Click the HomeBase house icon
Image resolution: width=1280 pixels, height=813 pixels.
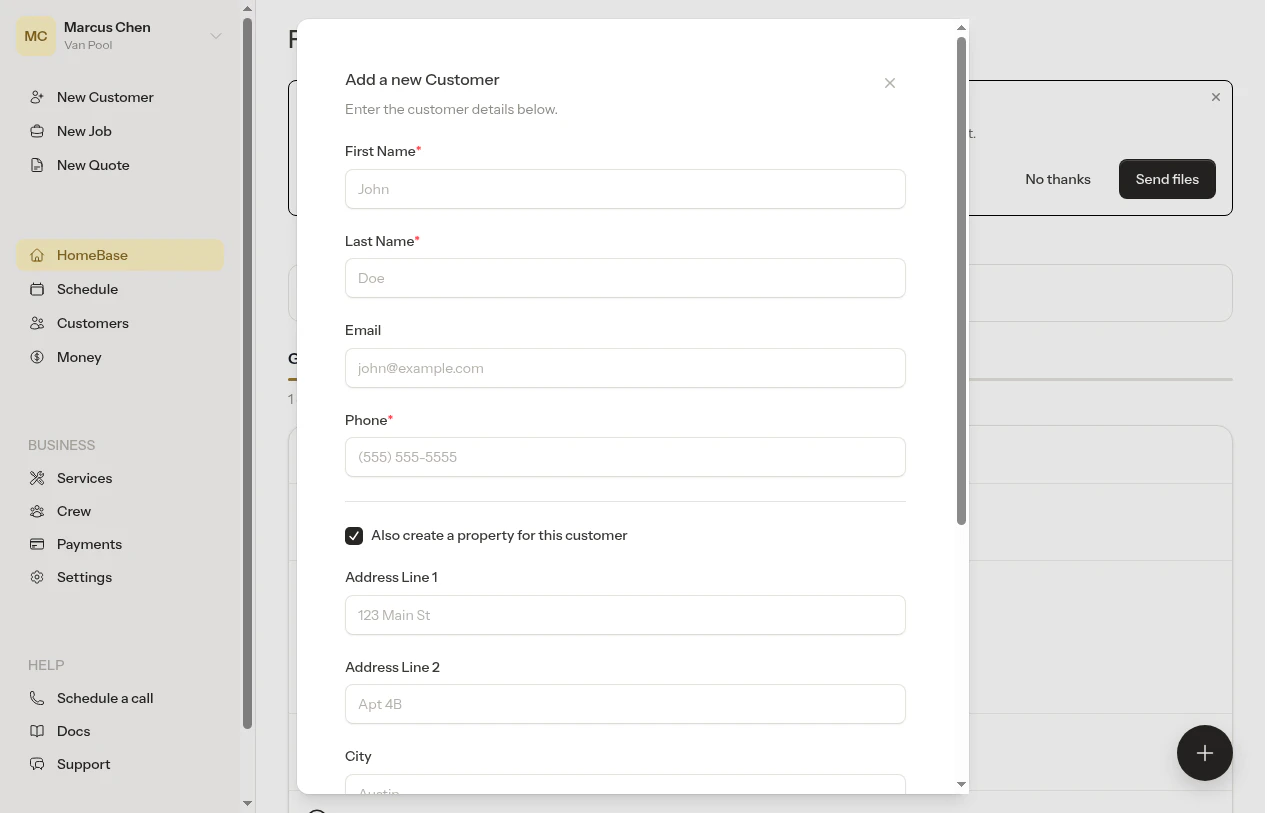point(37,255)
